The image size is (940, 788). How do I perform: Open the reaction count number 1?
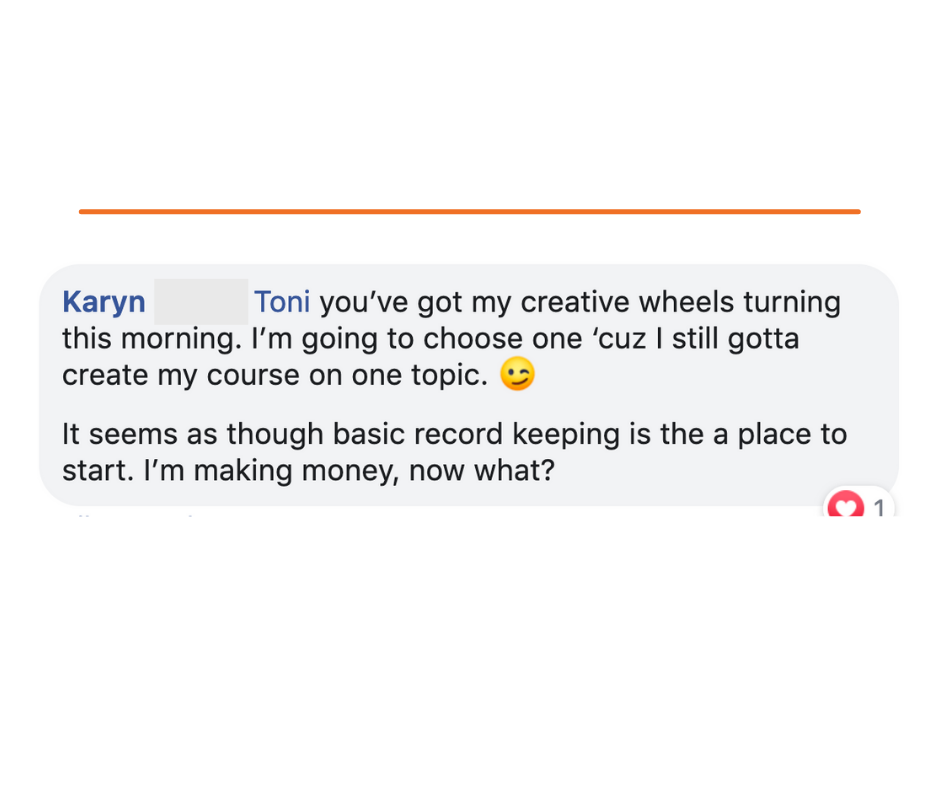coord(879,508)
